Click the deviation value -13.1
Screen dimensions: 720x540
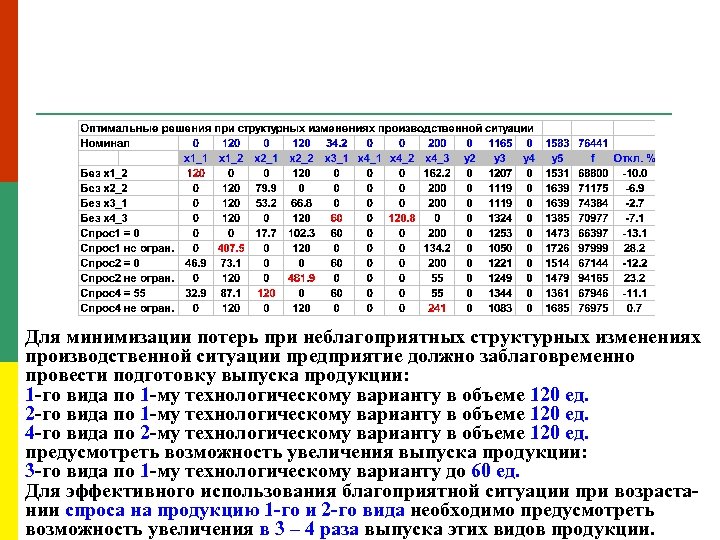pos(634,233)
